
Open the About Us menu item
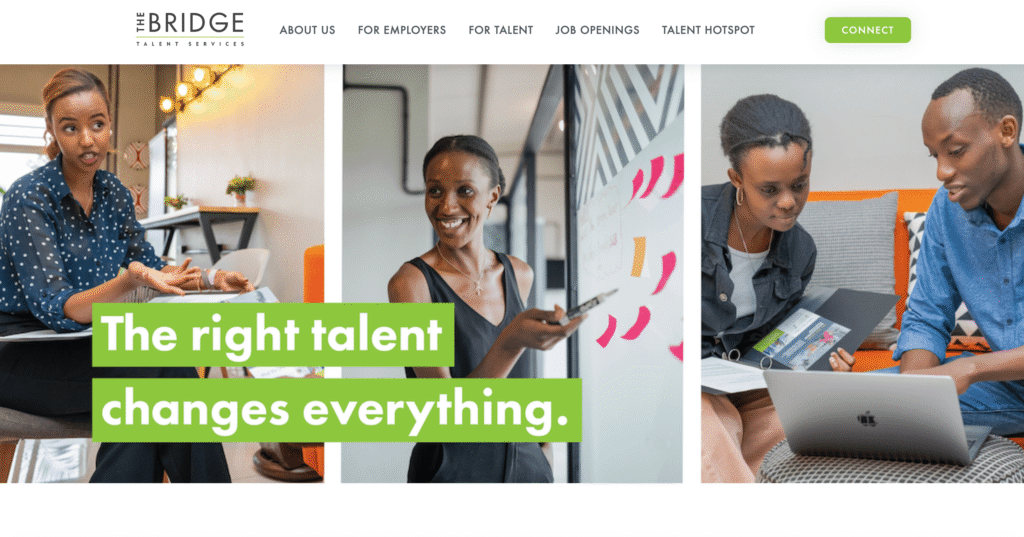coord(307,30)
